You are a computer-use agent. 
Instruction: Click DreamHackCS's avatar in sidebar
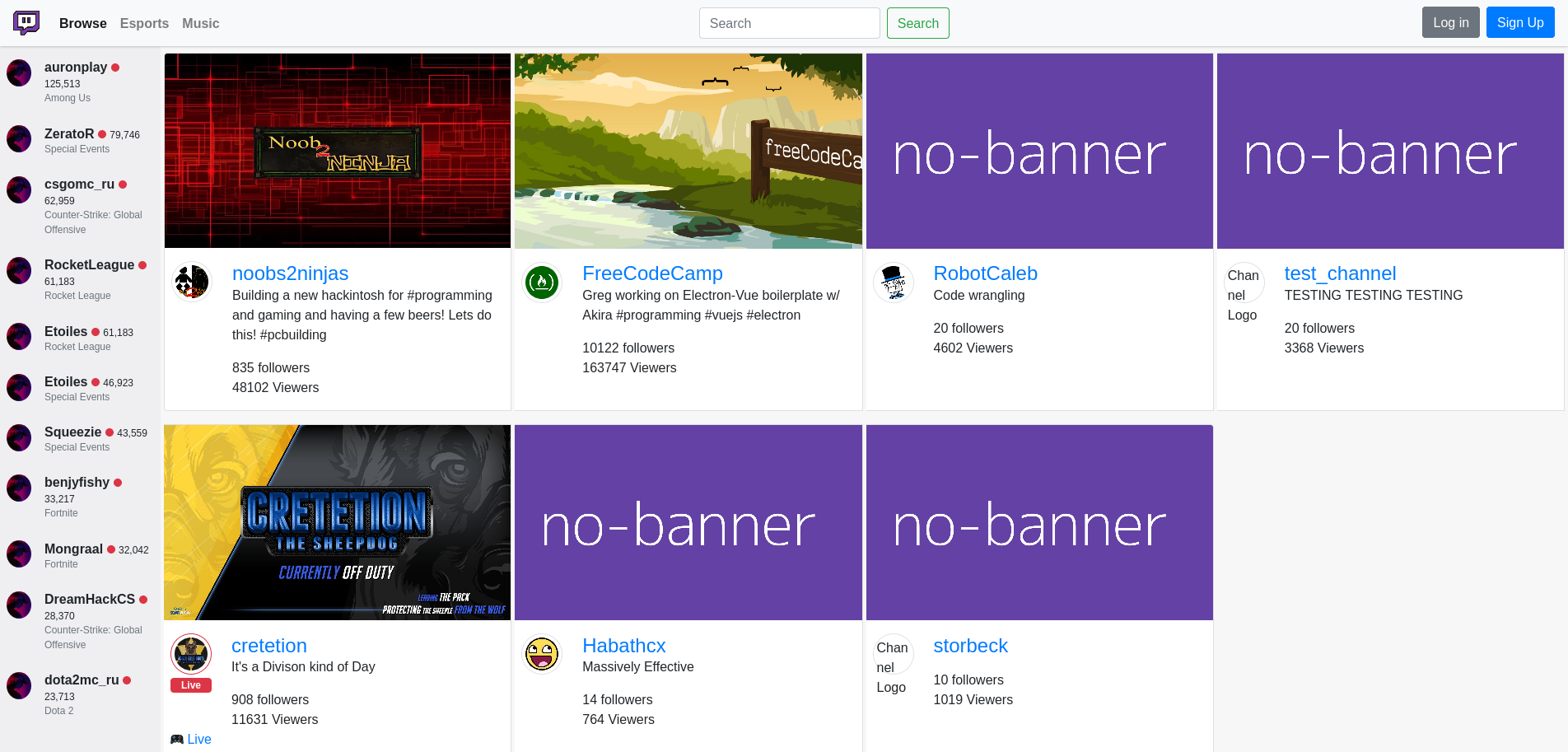pos(19,605)
